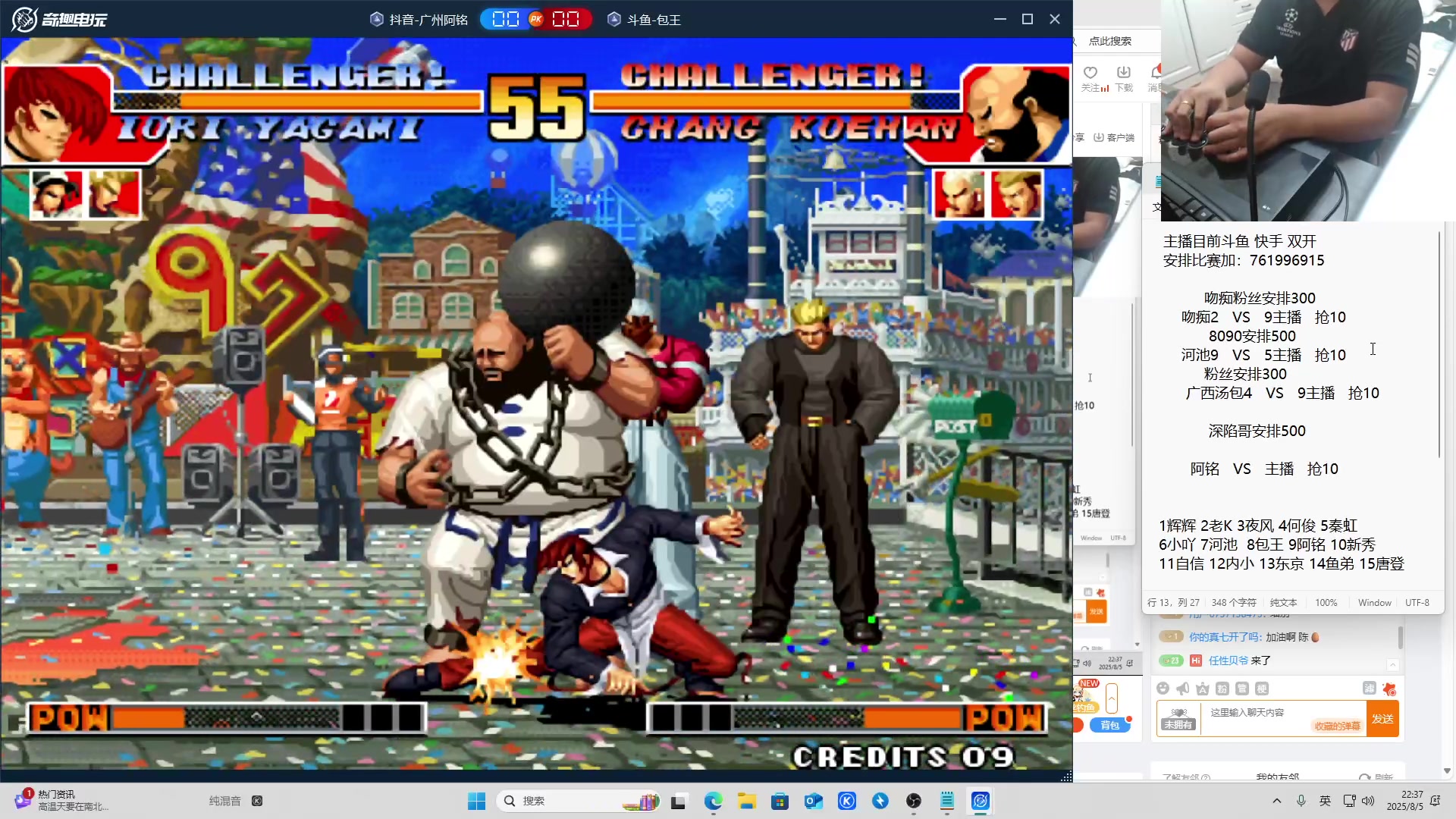Click the Notepad line 安排比赛加: 761996915

[x=1244, y=261]
